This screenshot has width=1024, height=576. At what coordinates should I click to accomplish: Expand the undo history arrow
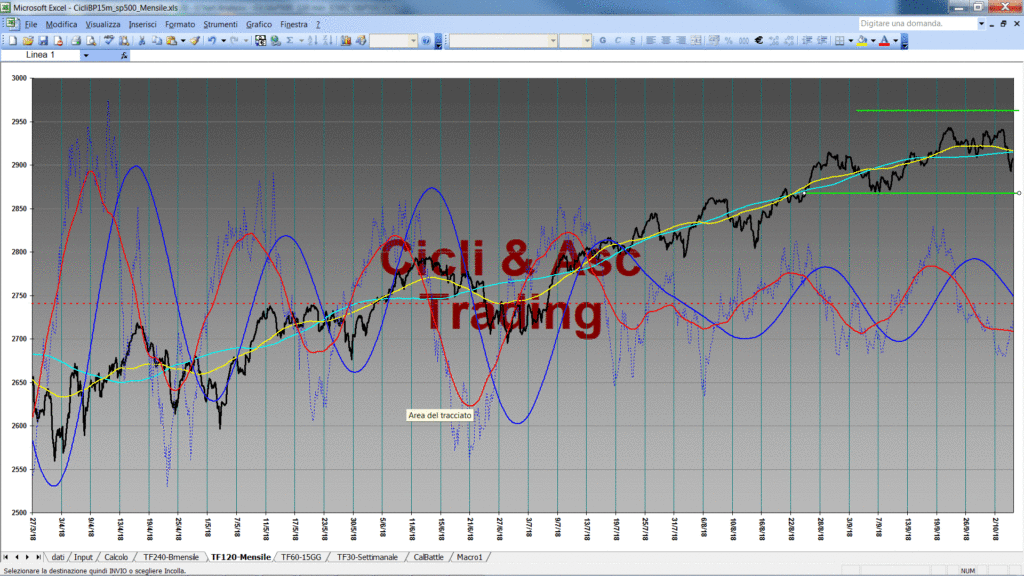click(x=223, y=40)
